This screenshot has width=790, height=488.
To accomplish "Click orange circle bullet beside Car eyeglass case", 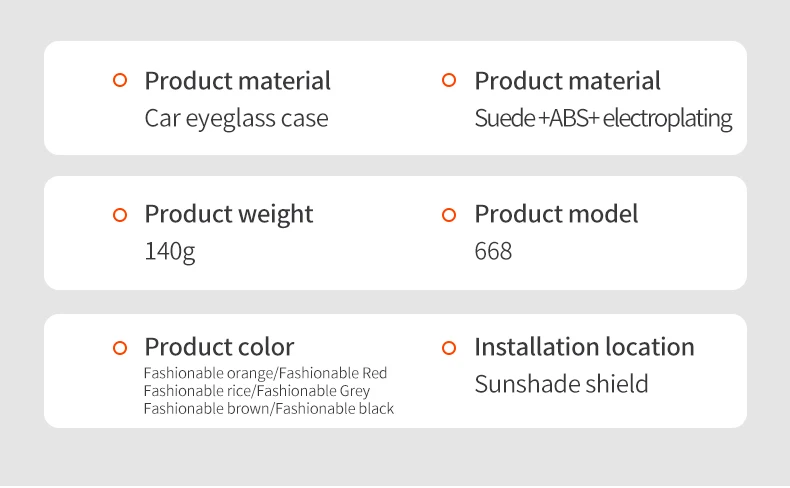I will click(x=120, y=80).
